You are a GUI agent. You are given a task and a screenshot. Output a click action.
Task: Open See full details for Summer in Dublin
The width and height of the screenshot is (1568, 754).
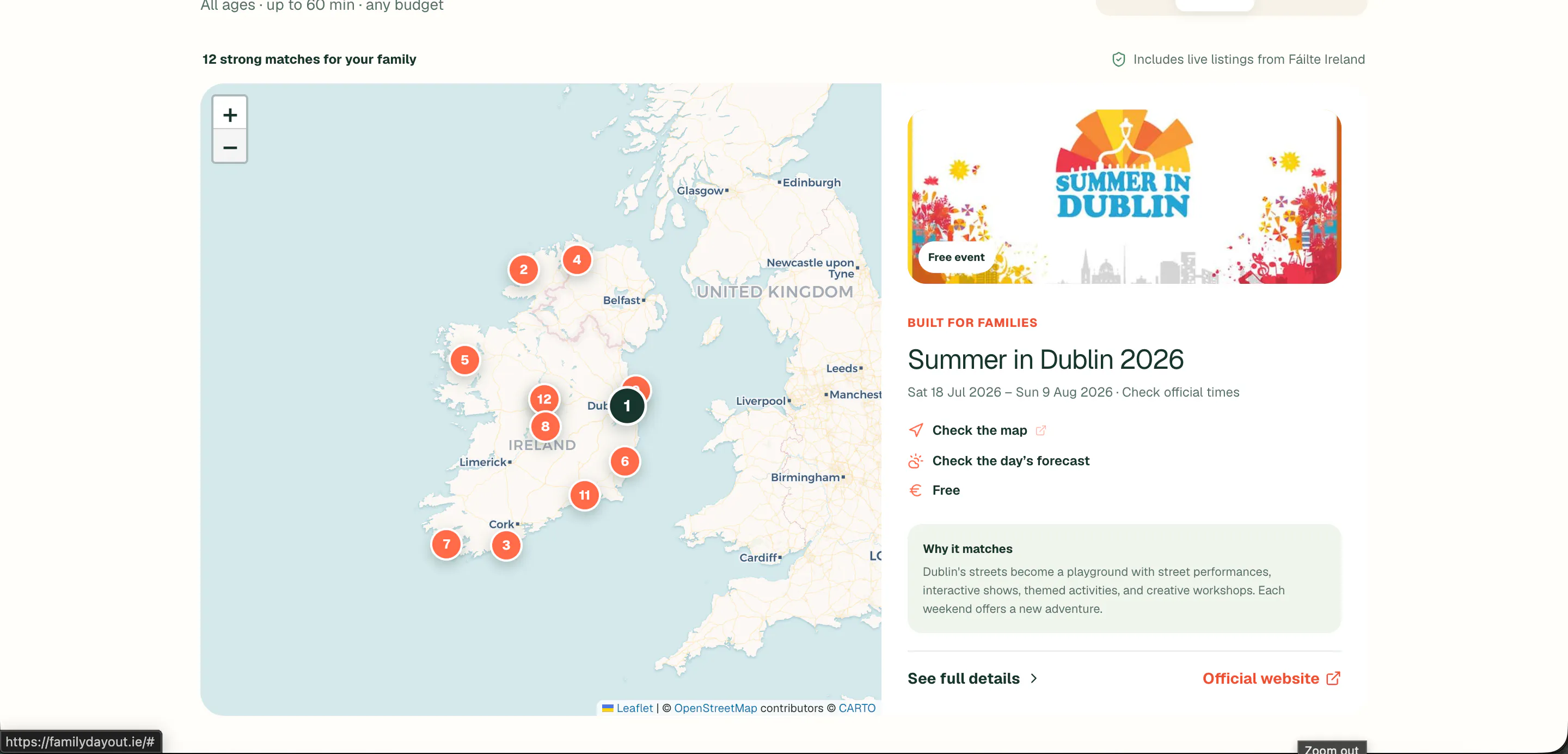(x=973, y=678)
